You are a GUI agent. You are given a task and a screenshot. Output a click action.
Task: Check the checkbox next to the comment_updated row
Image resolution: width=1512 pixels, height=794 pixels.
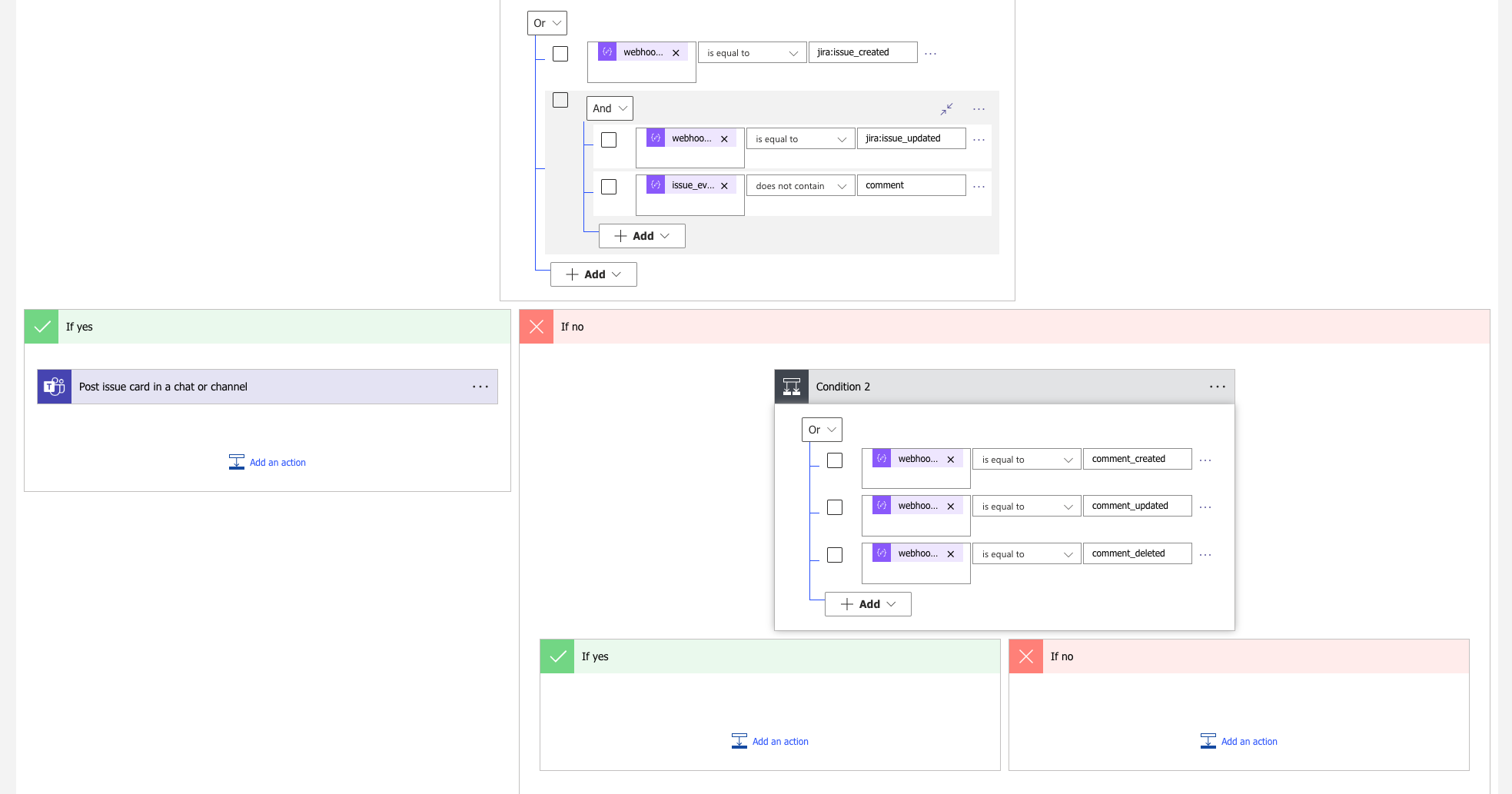click(835, 507)
